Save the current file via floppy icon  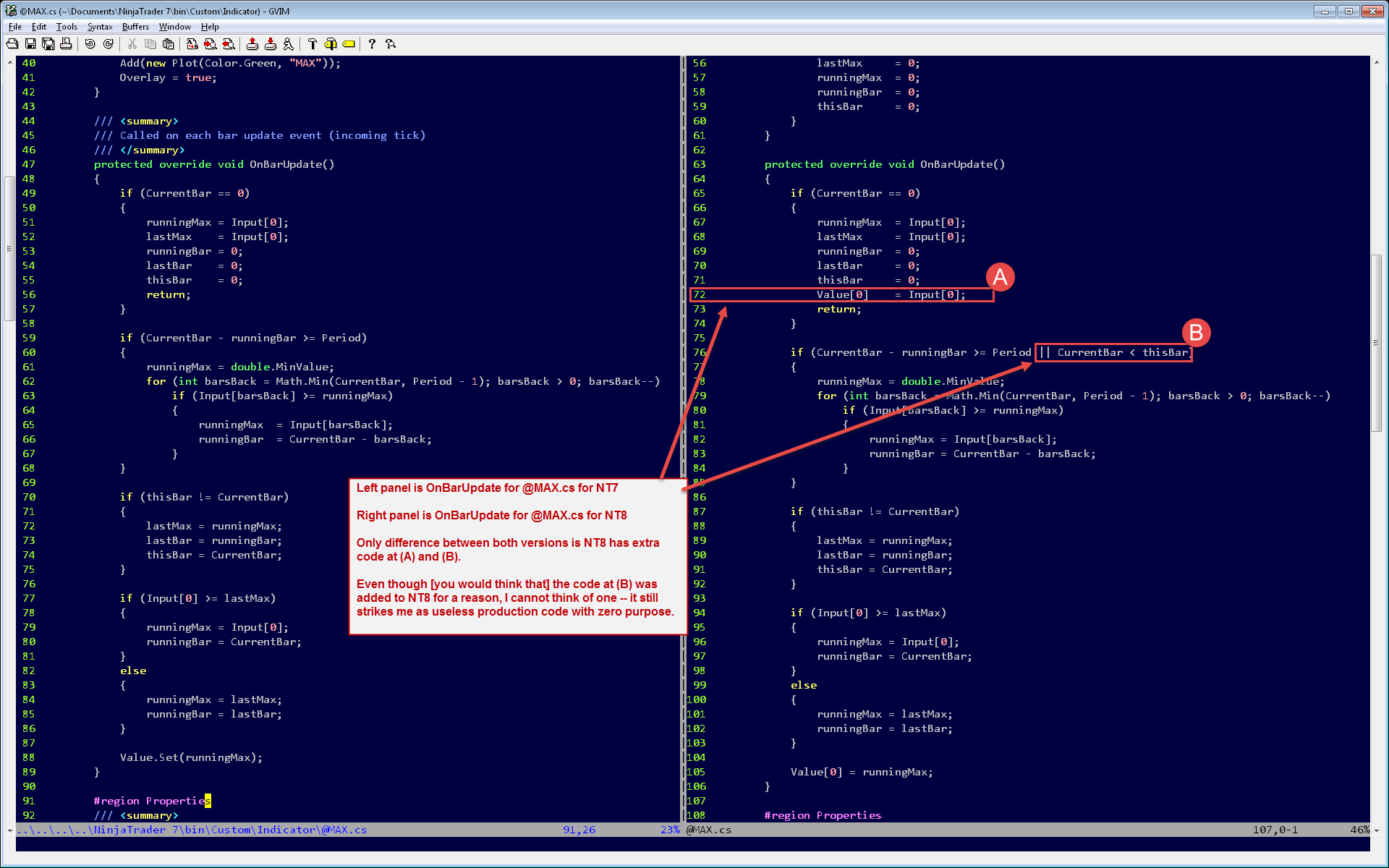tap(30, 44)
